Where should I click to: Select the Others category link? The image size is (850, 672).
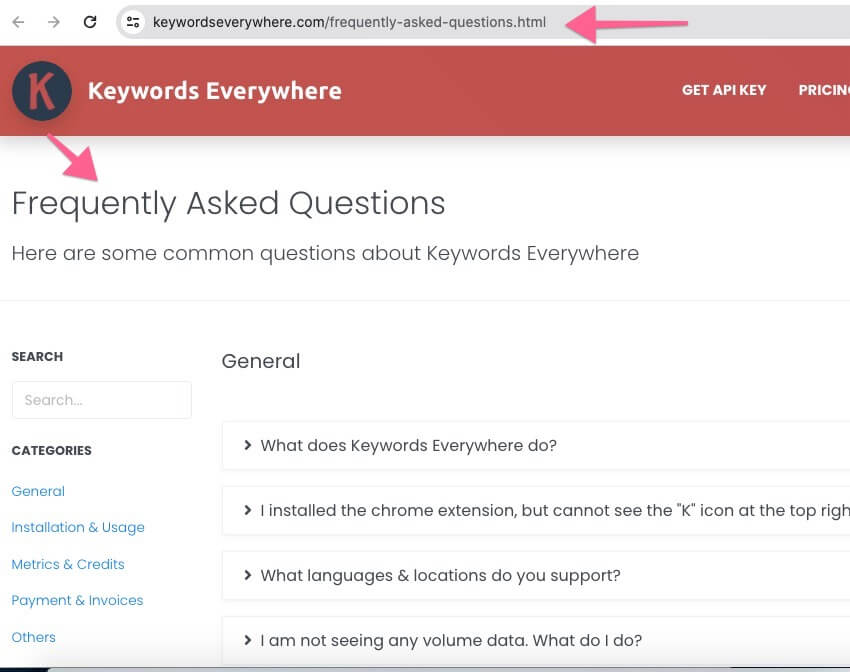click(x=34, y=637)
